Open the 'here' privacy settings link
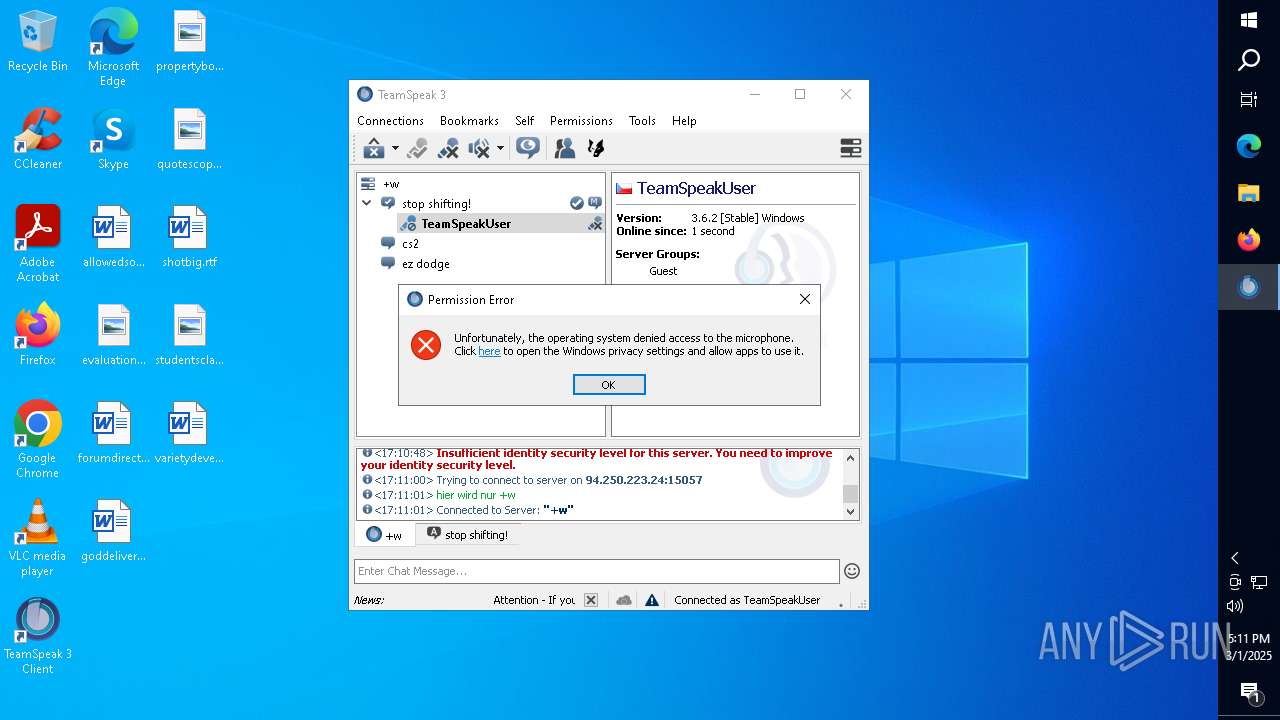 coord(489,351)
